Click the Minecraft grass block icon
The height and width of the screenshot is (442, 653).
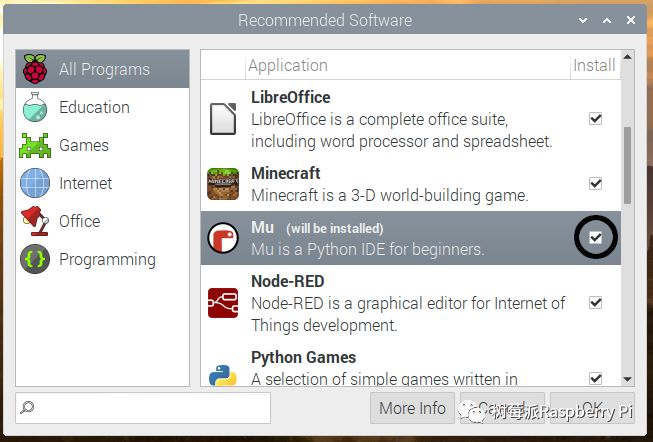(223, 183)
